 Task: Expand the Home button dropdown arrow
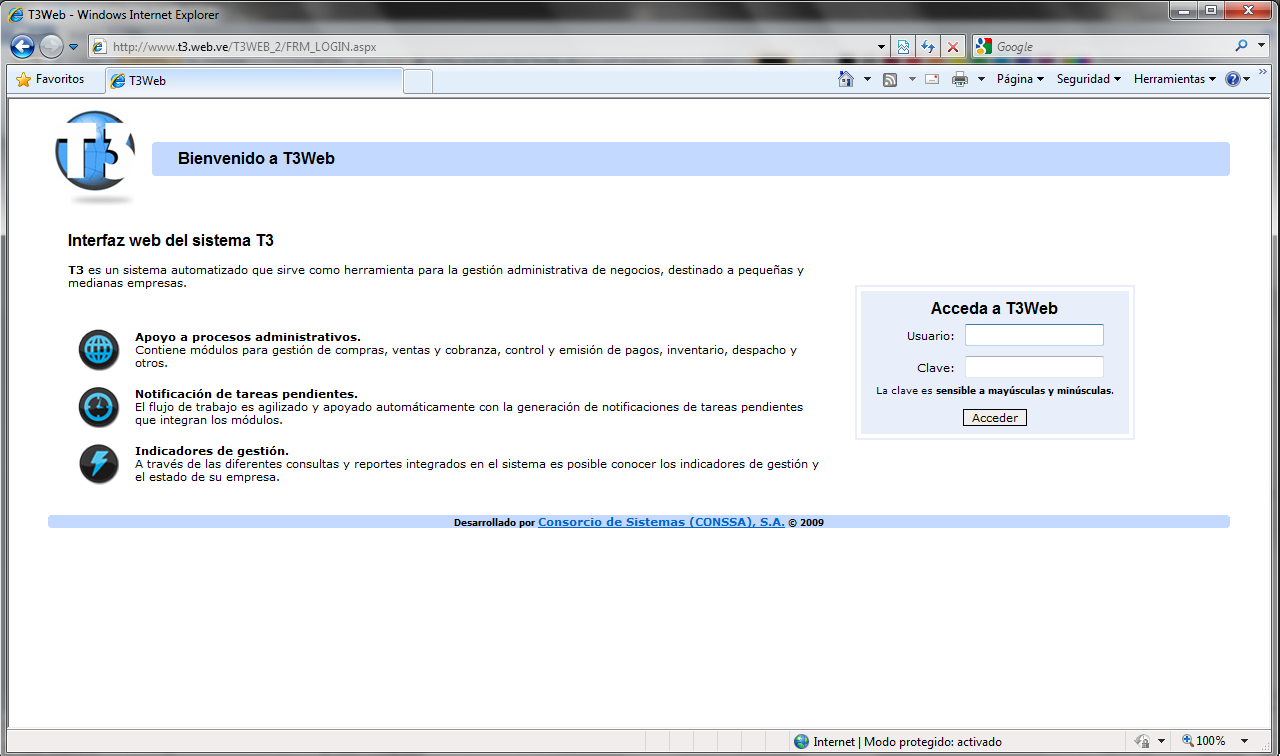pos(867,79)
